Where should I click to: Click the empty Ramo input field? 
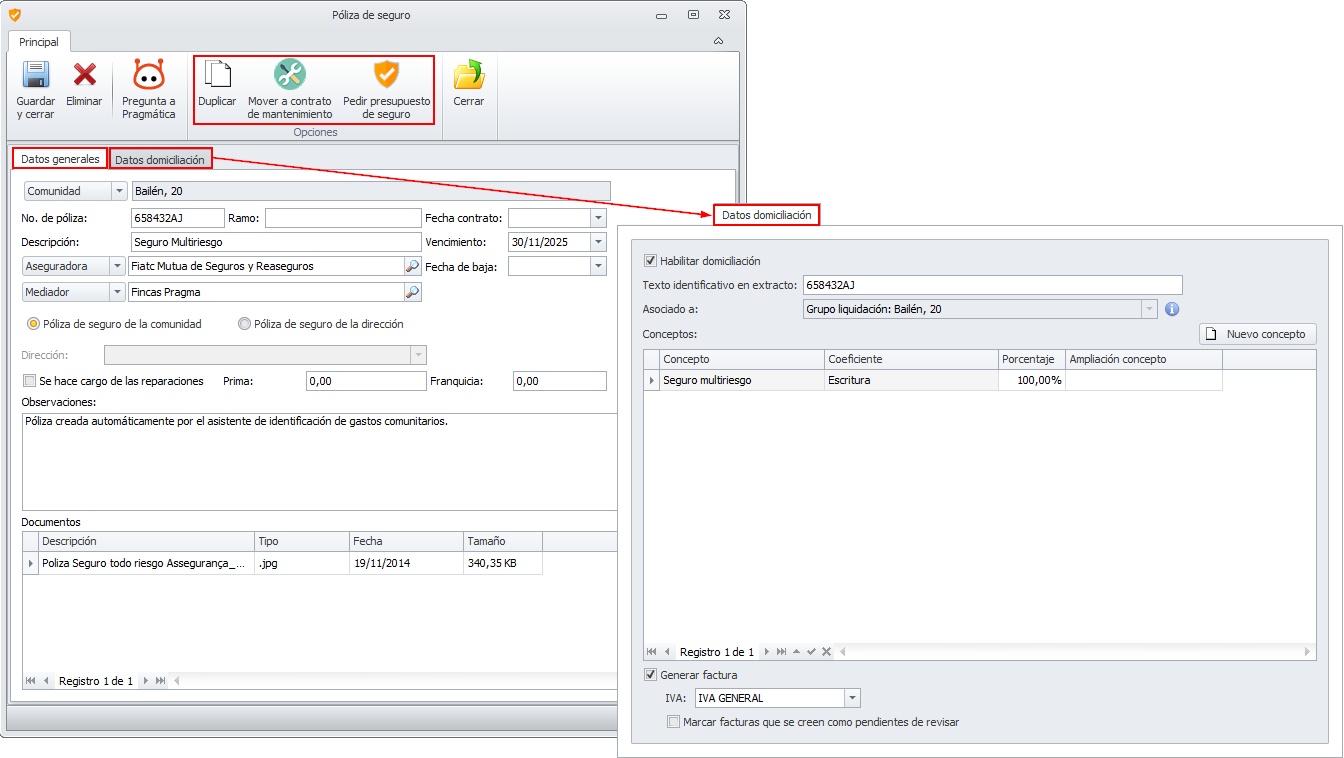343,217
